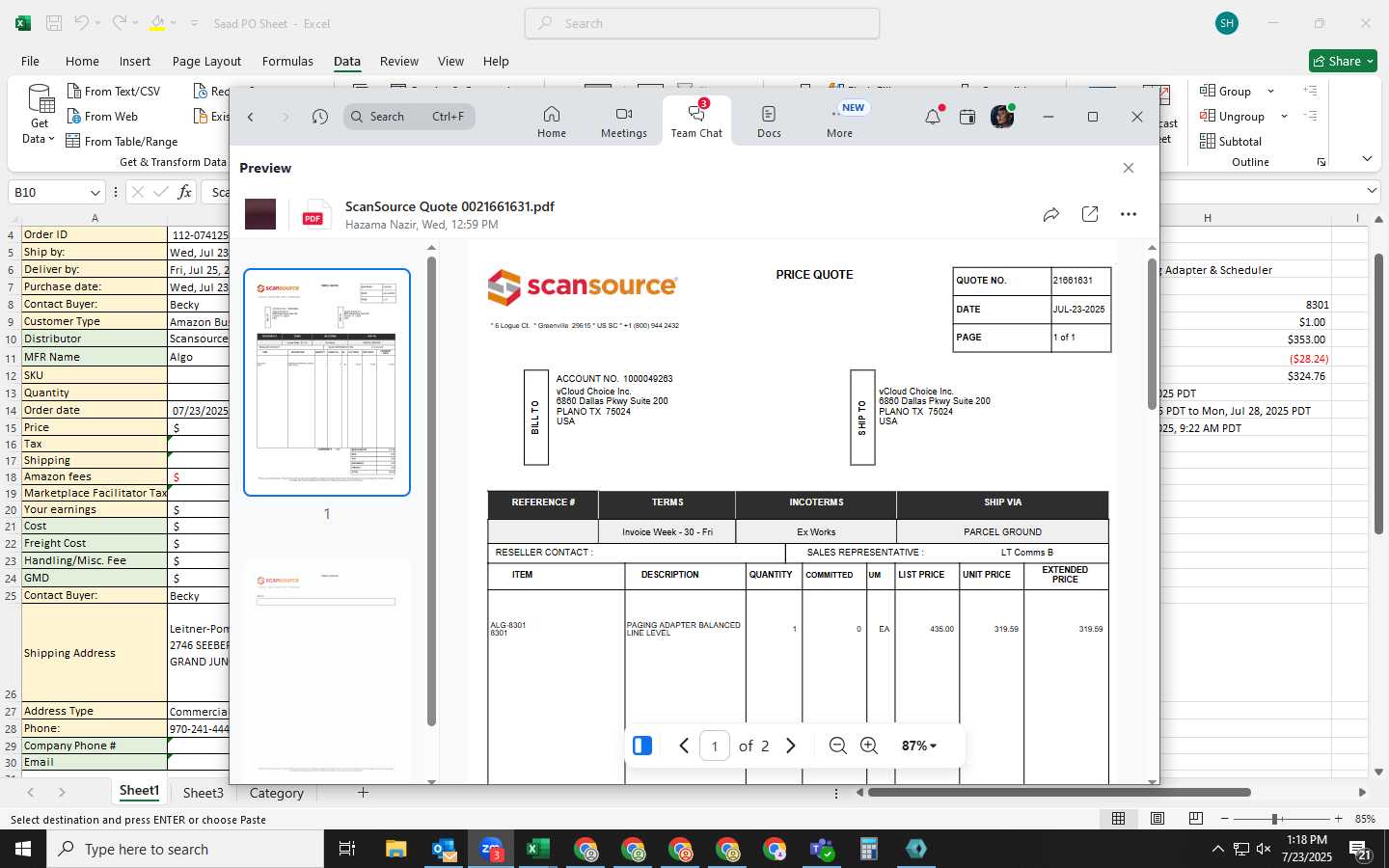Open the More menu in Zoom
Image resolution: width=1389 pixels, height=868 pixels.
tap(839, 122)
